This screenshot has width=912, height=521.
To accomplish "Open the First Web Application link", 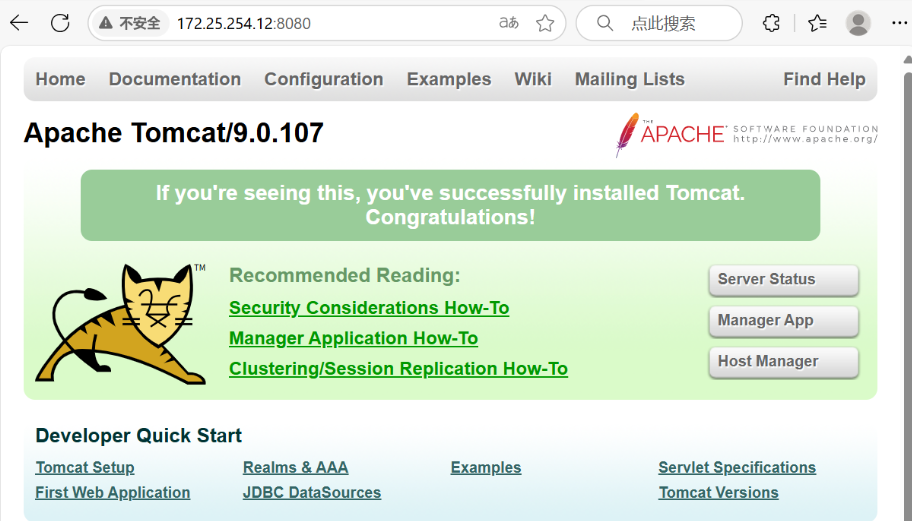I will point(112,493).
